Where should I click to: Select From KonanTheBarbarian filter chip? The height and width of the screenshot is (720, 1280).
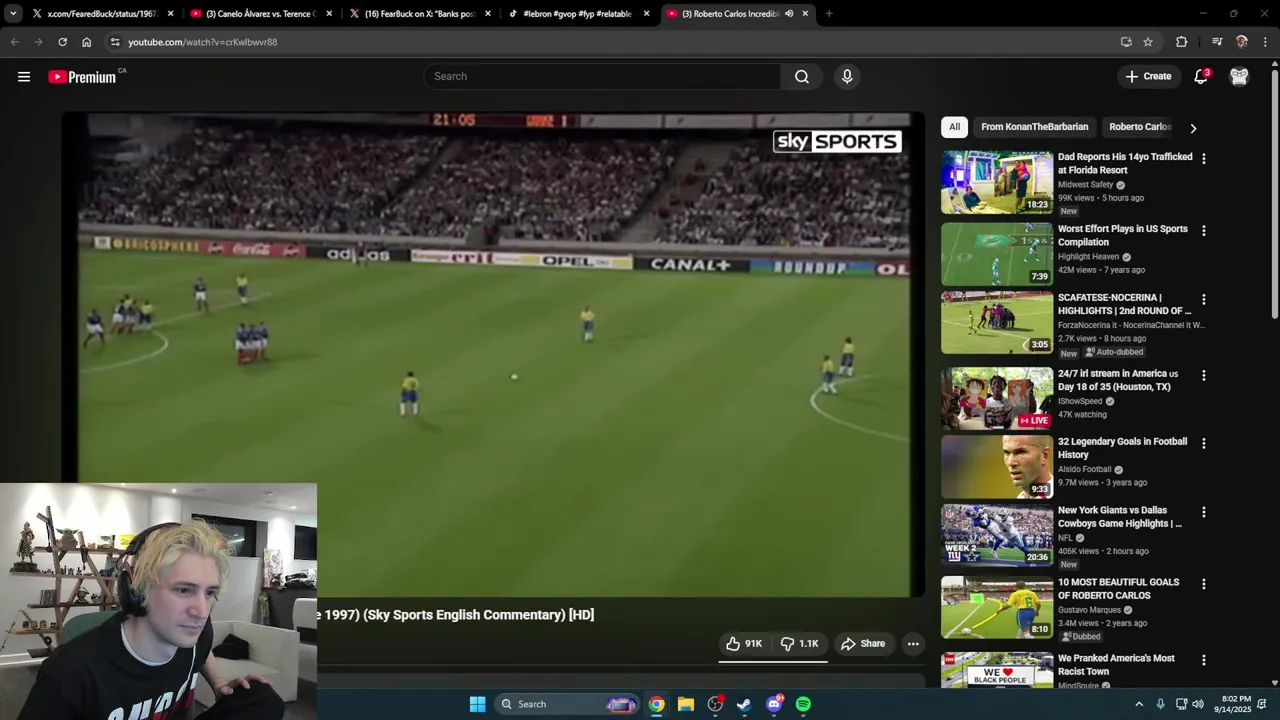[x=1034, y=127]
